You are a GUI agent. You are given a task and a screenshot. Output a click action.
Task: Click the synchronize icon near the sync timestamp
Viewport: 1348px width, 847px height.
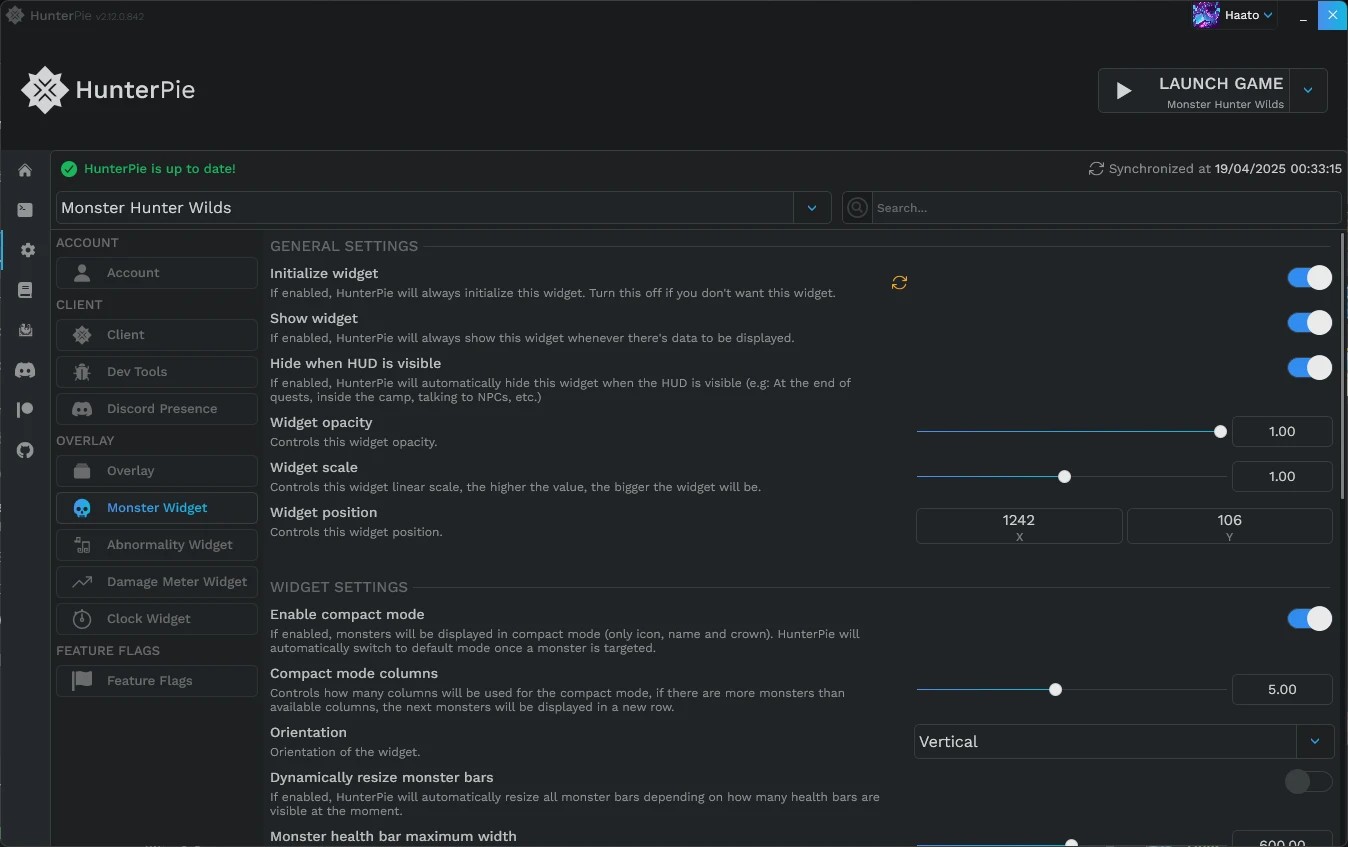coord(1096,169)
